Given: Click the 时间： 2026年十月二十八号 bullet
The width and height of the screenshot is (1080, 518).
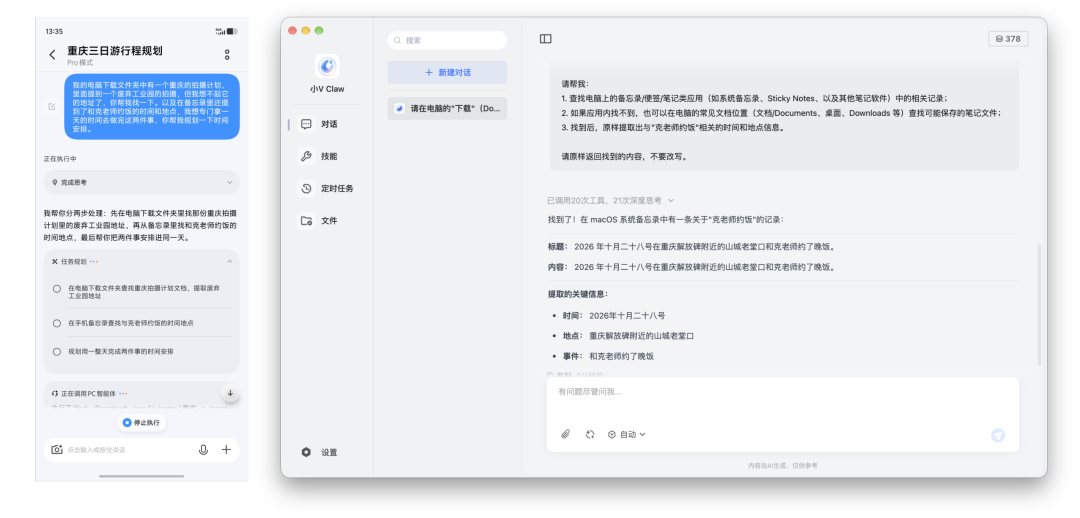Looking at the screenshot, I should tap(613, 316).
